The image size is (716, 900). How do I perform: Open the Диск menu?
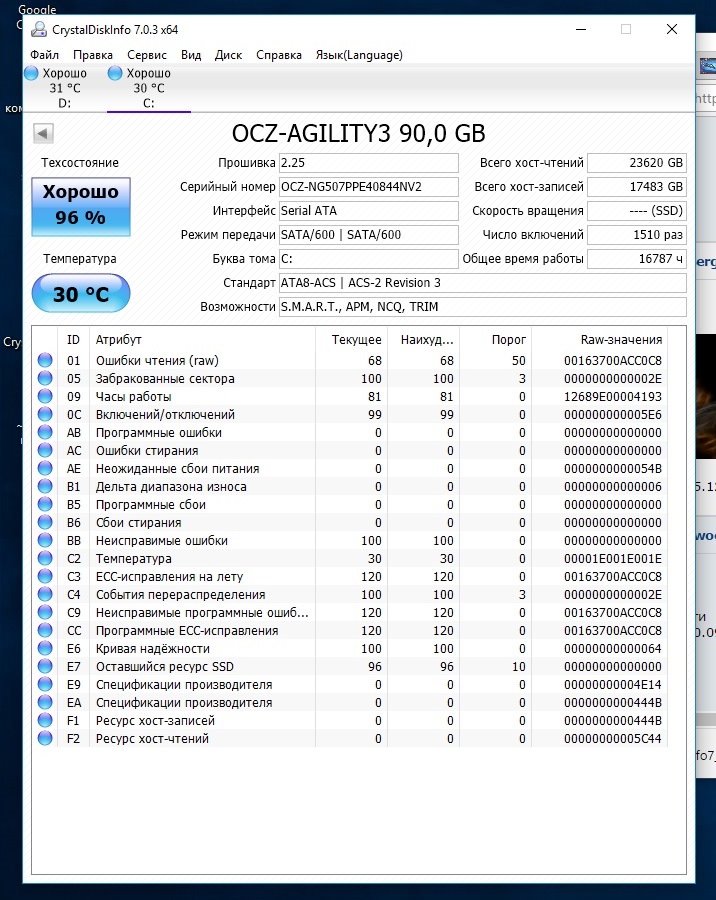[x=229, y=55]
